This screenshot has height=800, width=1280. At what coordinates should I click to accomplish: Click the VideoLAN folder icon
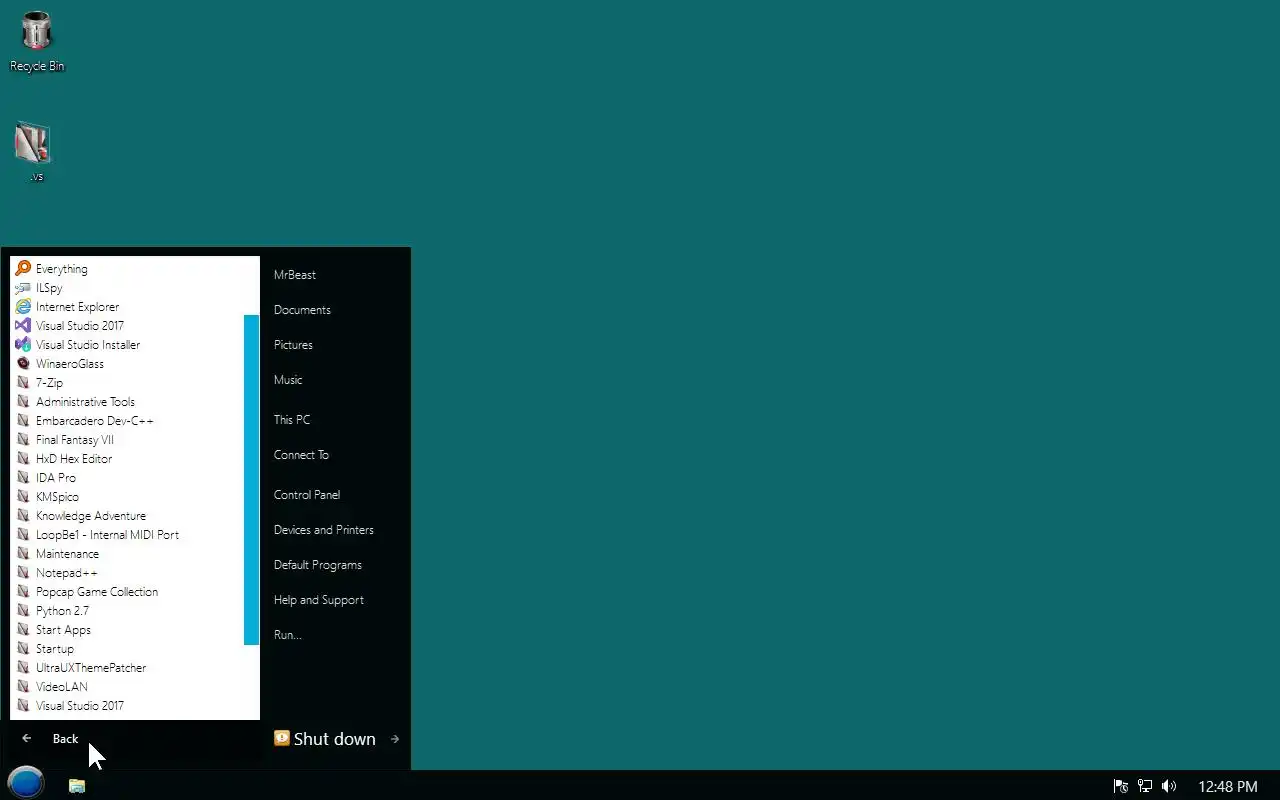[x=23, y=686]
